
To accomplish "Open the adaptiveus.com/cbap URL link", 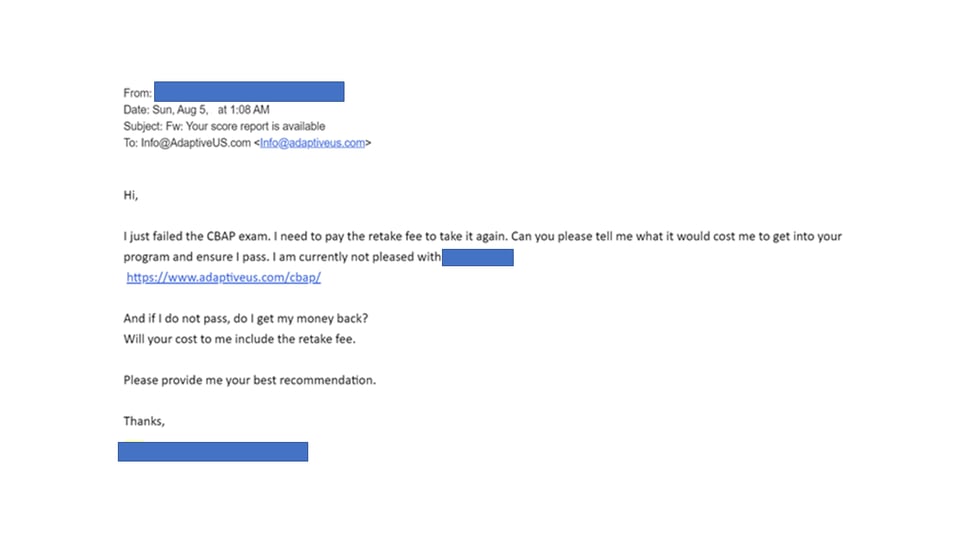I will click(223, 278).
